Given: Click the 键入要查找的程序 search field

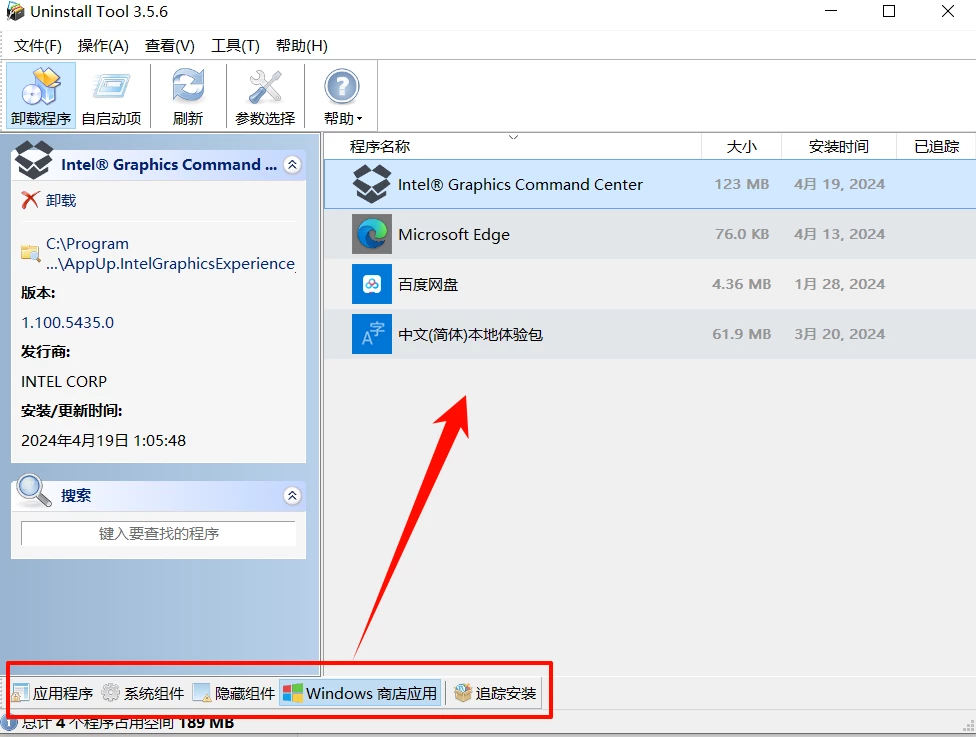Looking at the screenshot, I should pyautogui.click(x=158, y=533).
